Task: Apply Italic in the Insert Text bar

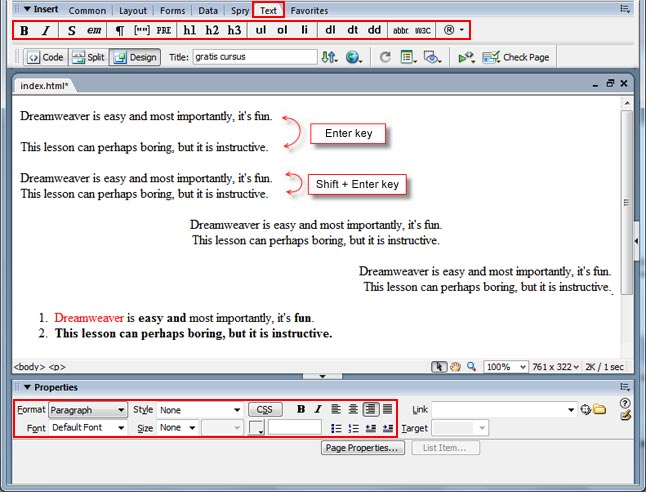Action: pos(46,30)
